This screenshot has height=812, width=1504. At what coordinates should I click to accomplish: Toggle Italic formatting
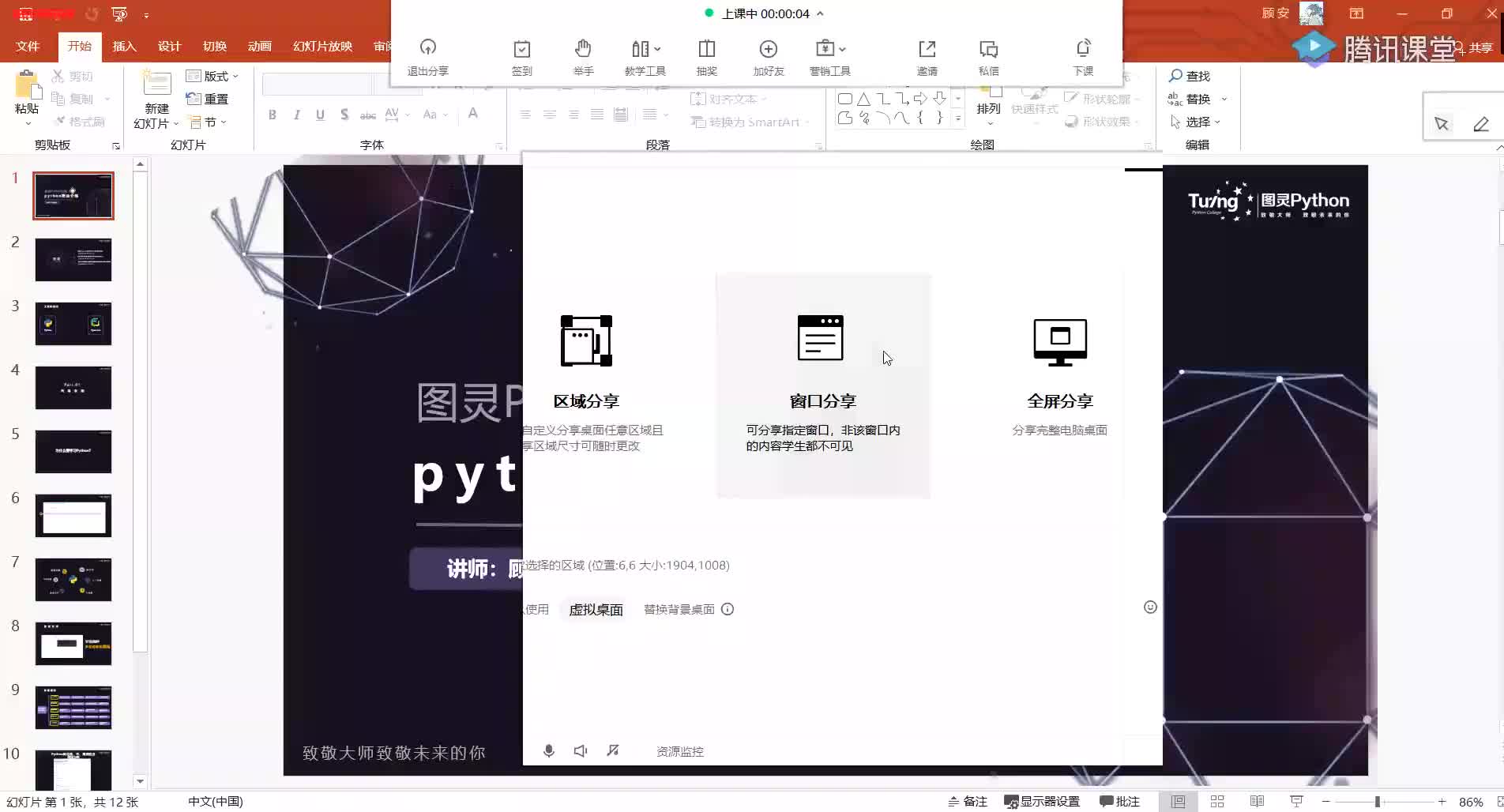click(296, 115)
